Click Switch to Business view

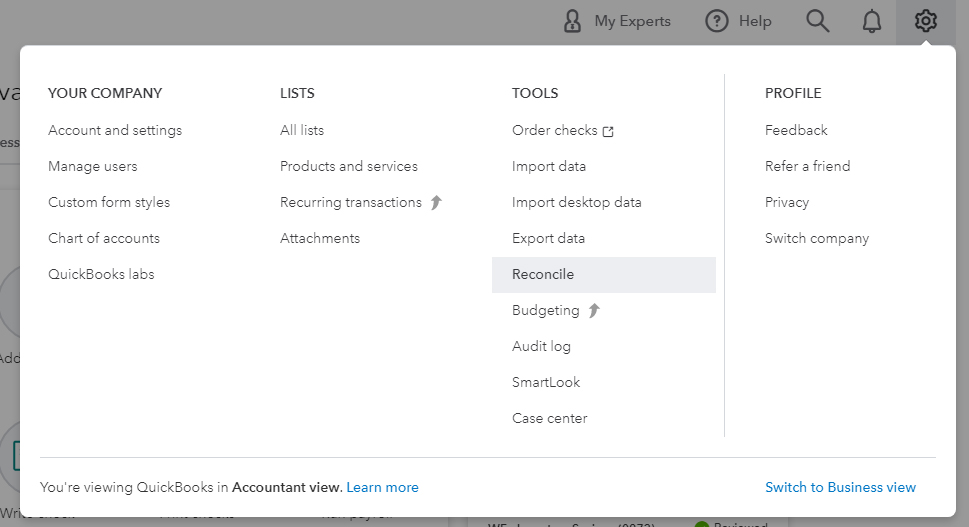(840, 487)
